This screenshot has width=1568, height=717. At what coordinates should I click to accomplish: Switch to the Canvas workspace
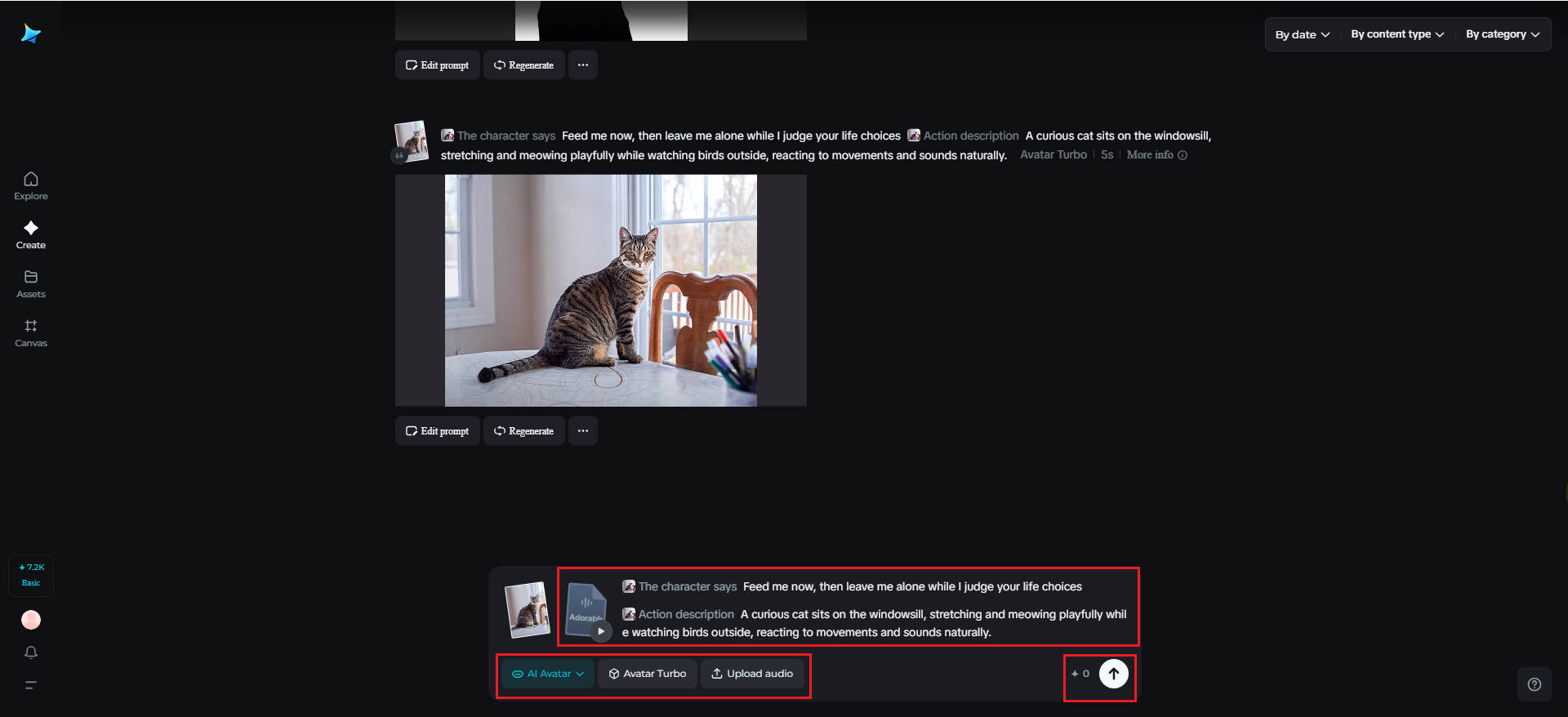pyautogui.click(x=31, y=332)
